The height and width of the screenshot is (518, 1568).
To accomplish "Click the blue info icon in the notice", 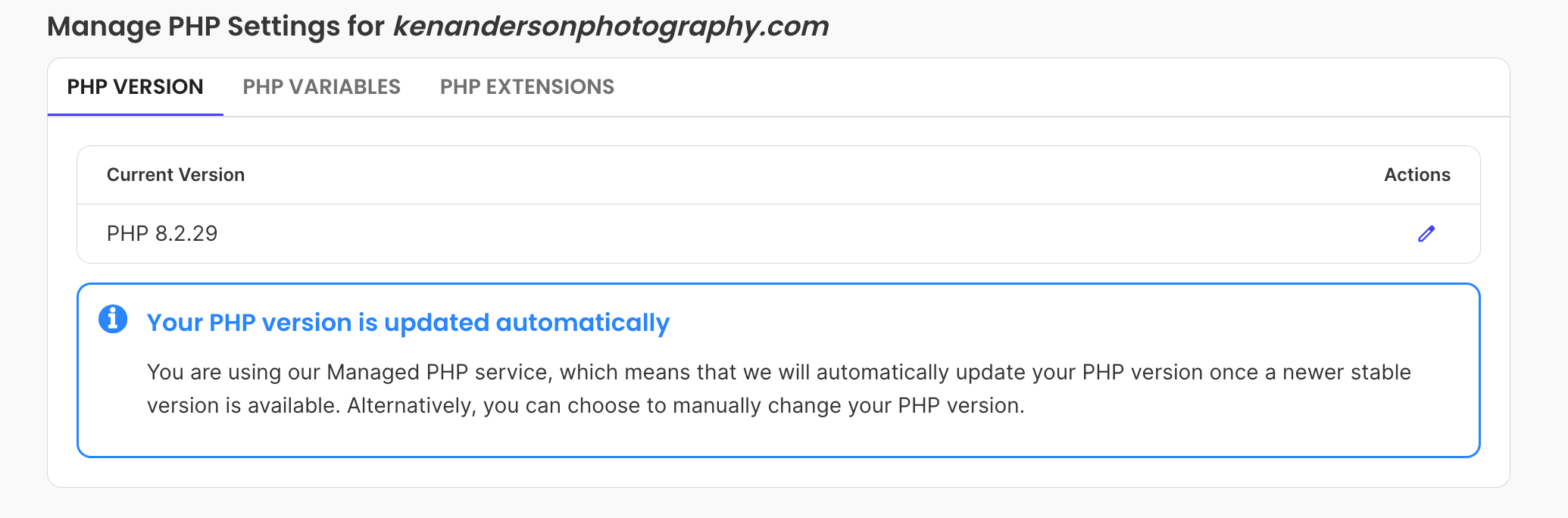I will point(113,319).
